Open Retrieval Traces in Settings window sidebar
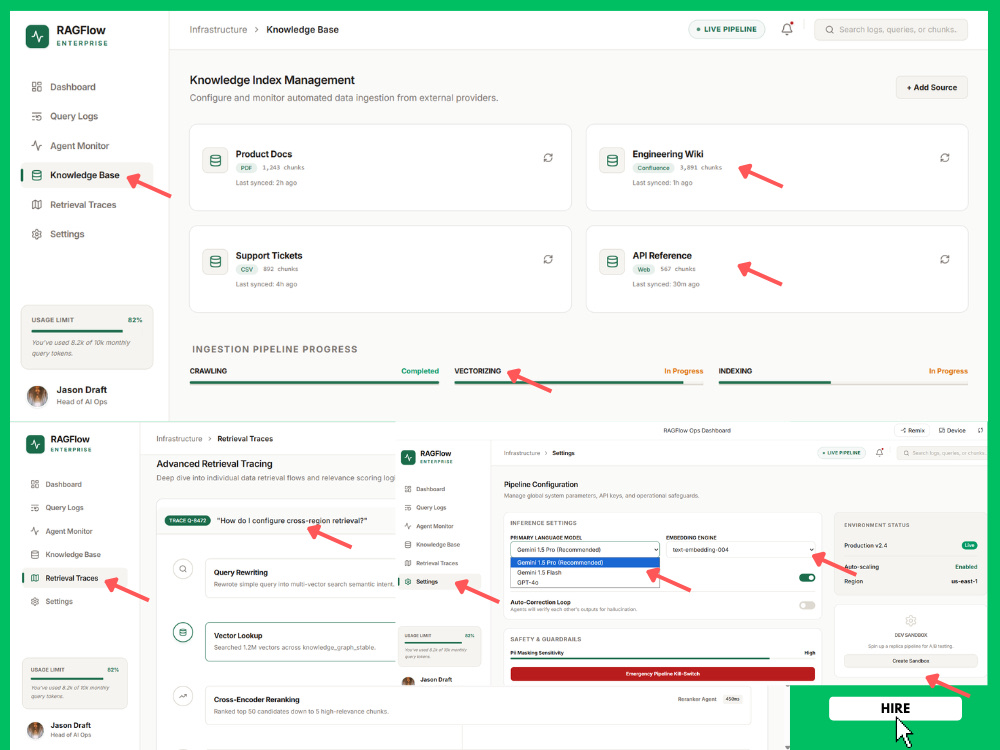Viewport: 1000px width, 750px height. 437,563
